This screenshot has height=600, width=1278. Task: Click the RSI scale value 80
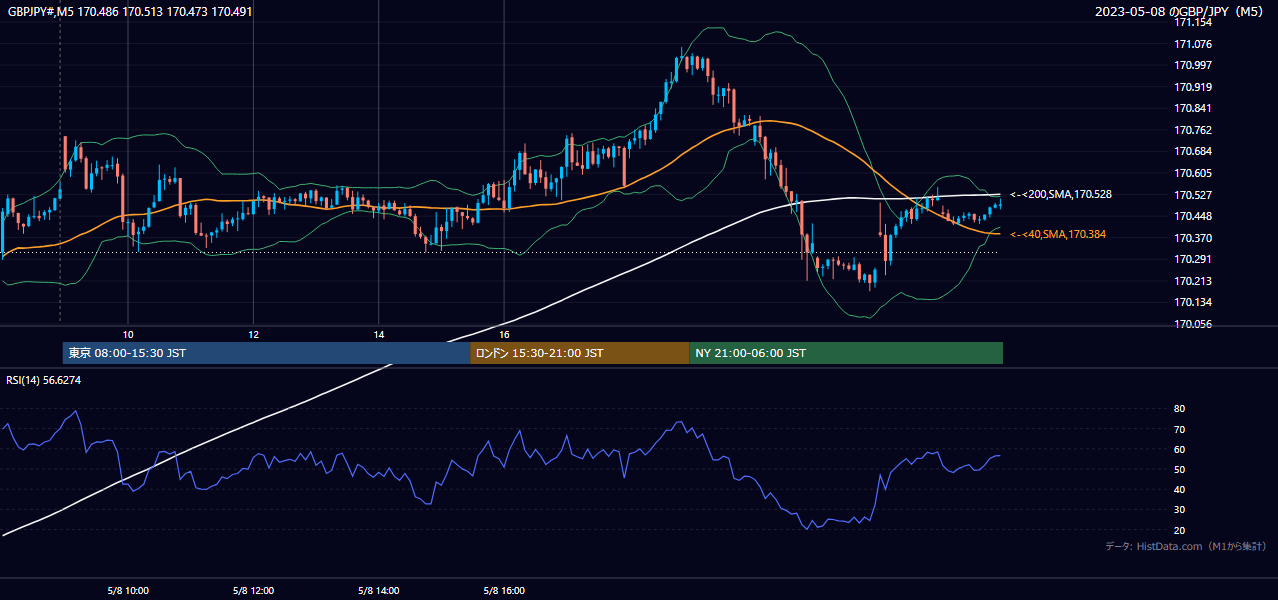tap(1179, 409)
